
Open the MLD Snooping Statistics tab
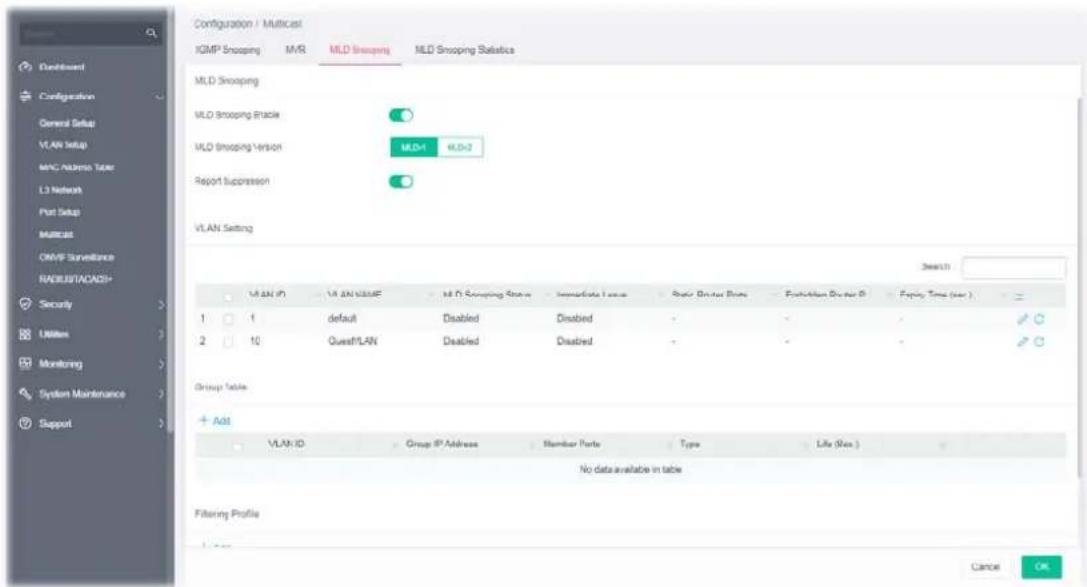pos(464,50)
